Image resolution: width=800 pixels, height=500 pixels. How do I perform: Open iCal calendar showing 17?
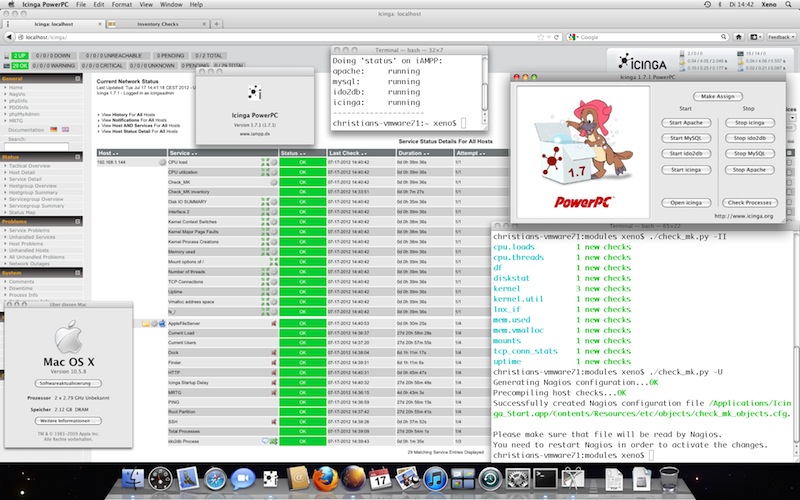pyautogui.click(x=380, y=480)
